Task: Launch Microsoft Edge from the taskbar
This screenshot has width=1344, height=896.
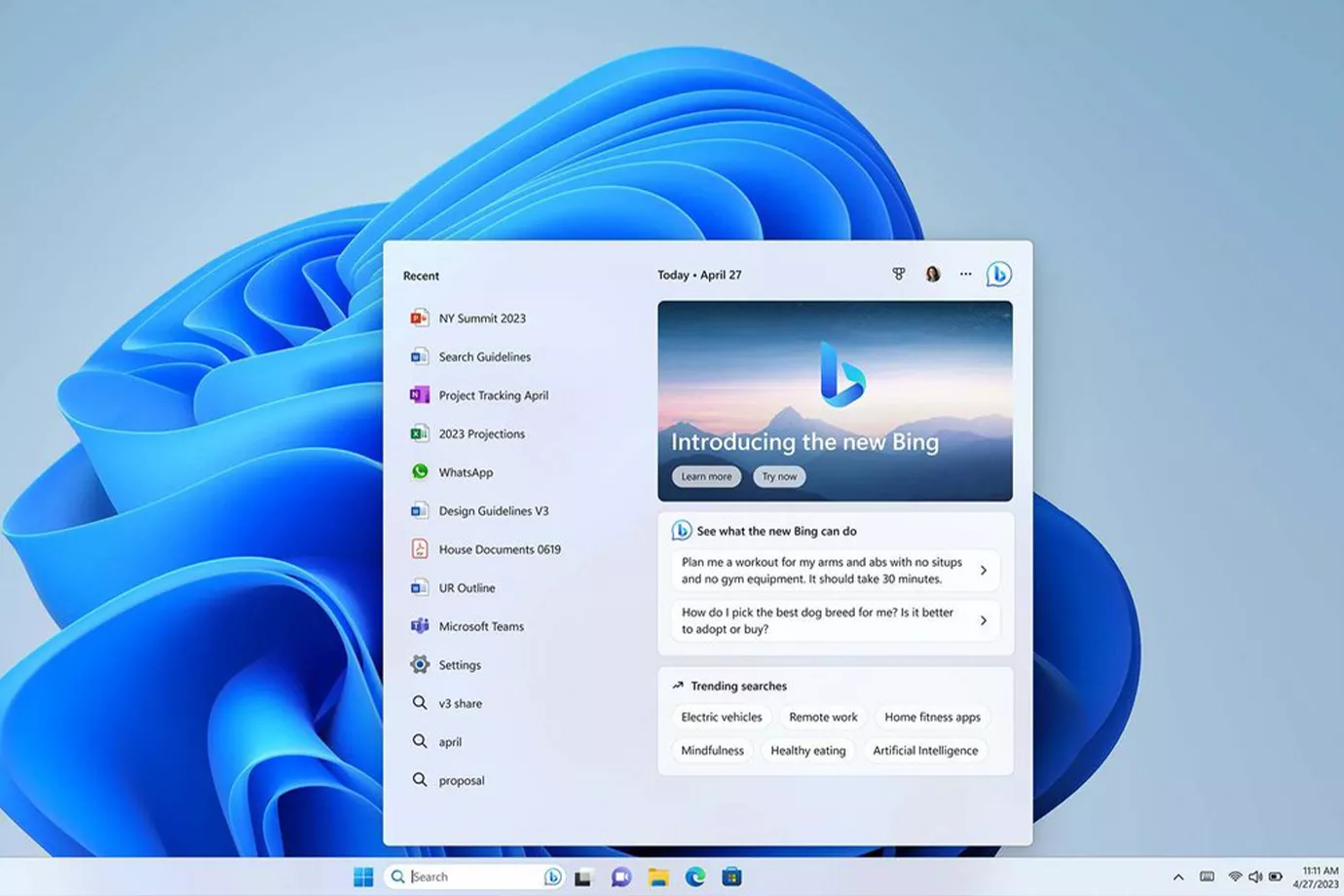Action: [695, 877]
